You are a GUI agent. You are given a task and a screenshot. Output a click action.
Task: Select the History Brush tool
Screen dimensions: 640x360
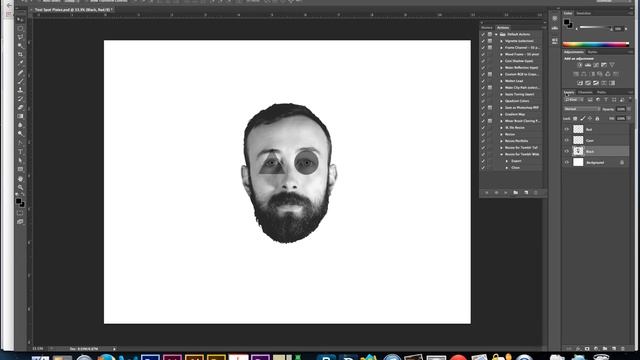click(x=20, y=99)
